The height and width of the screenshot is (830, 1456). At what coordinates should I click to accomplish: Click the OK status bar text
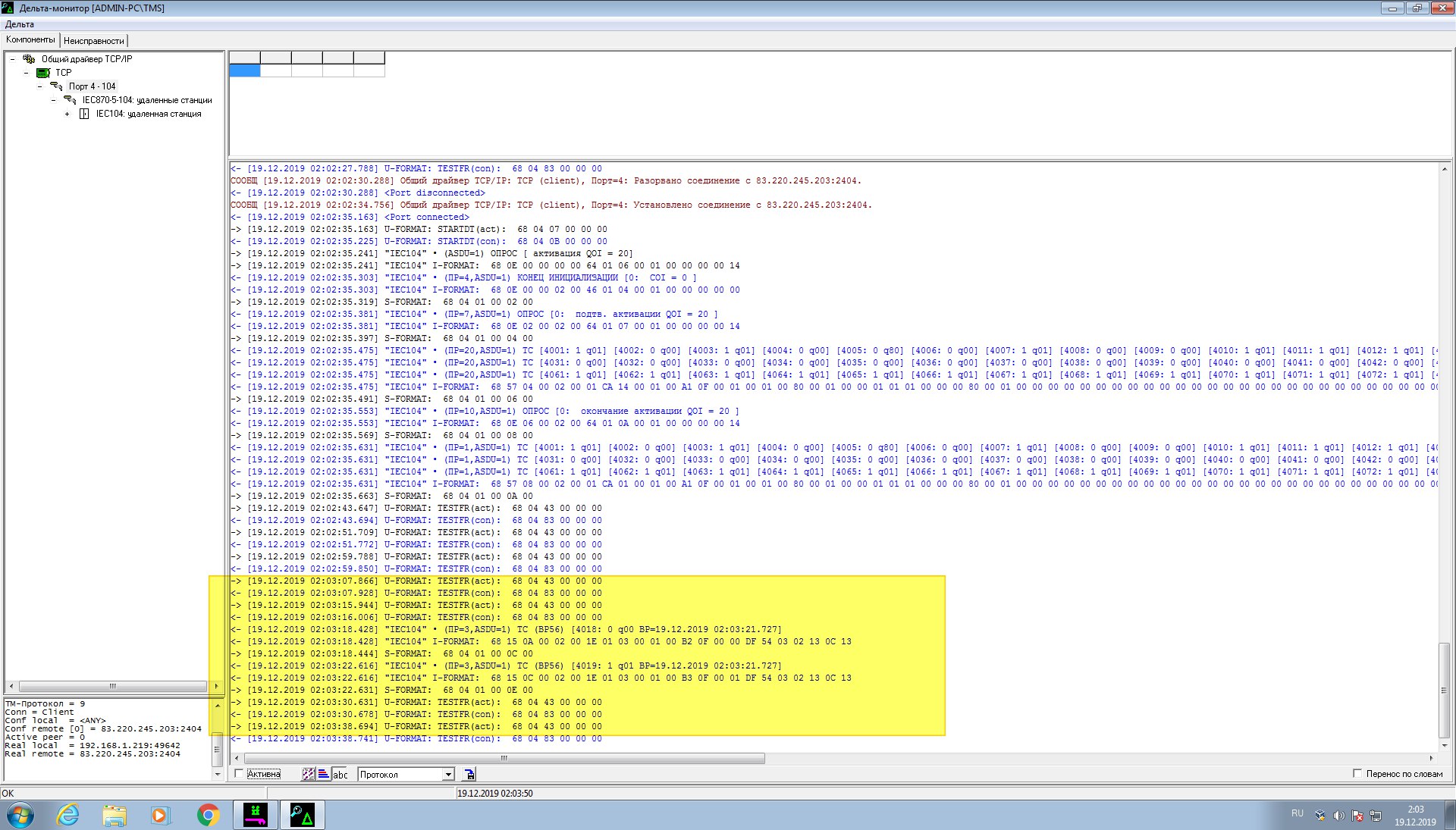[8, 794]
